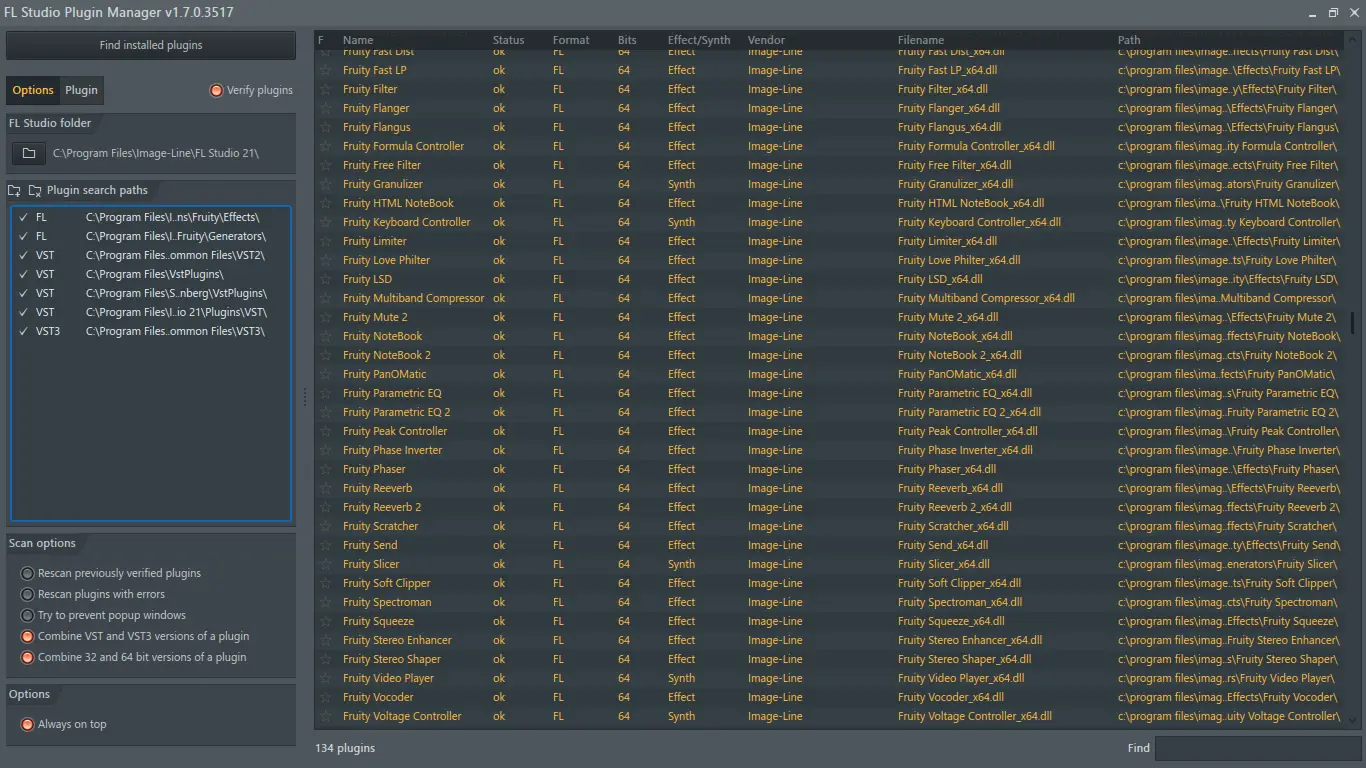Toggle Combine 32 and 64 bit versions
The image size is (1366, 768).
pos(27,657)
